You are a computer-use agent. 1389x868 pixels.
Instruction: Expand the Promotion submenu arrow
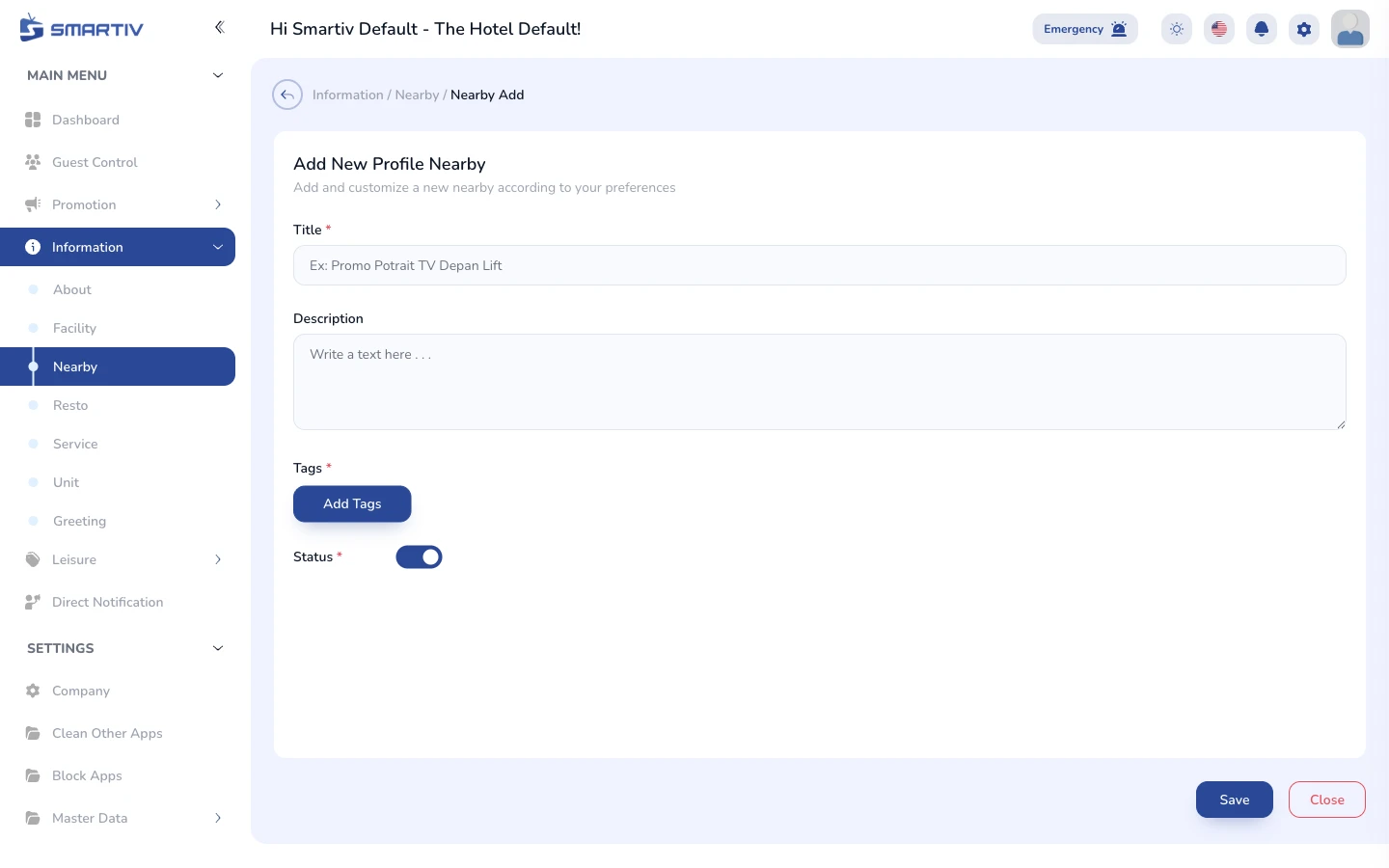pyautogui.click(x=218, y=204)
